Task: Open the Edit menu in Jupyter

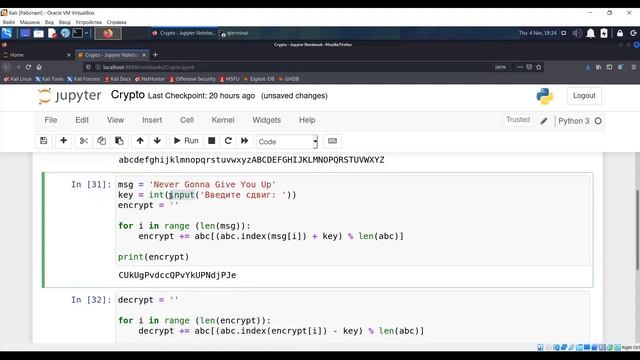Action: [82, 120]
